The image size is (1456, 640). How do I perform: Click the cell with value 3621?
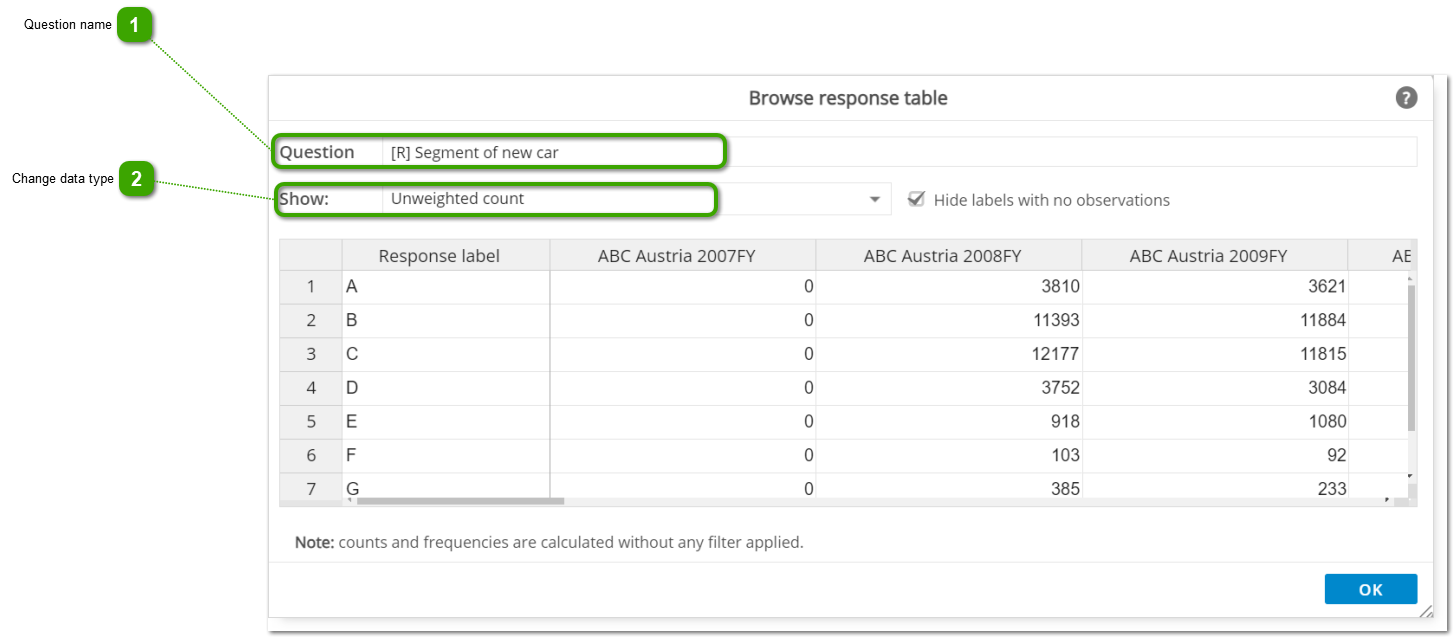click(x=1214, y=287)
